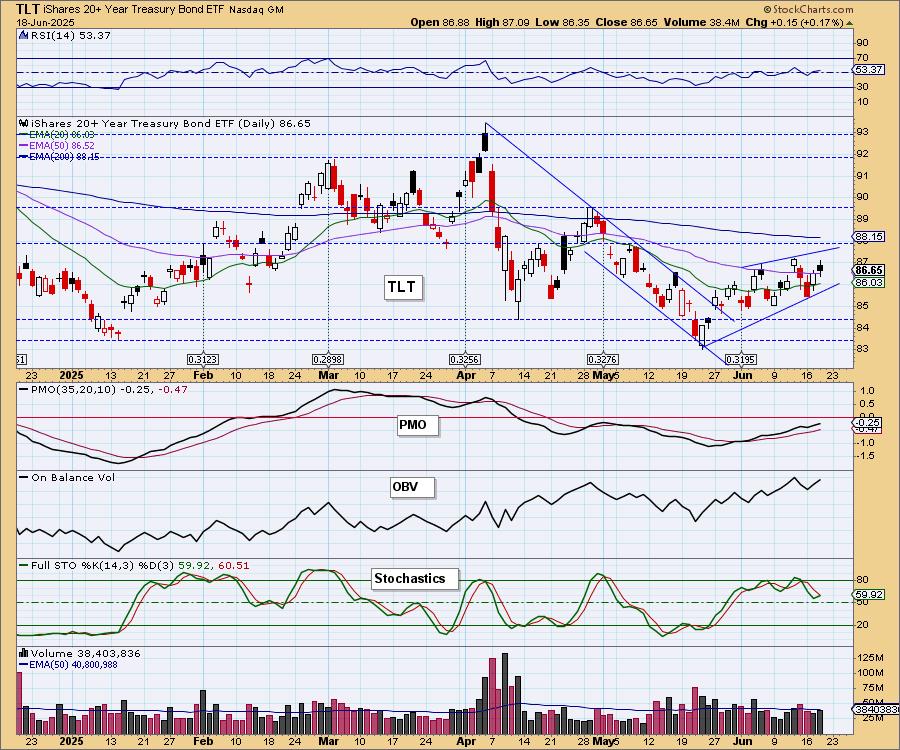Click the Stochastics annotation box
The height and width of the screenshot is (750, 900).
(x=415, y=578)
